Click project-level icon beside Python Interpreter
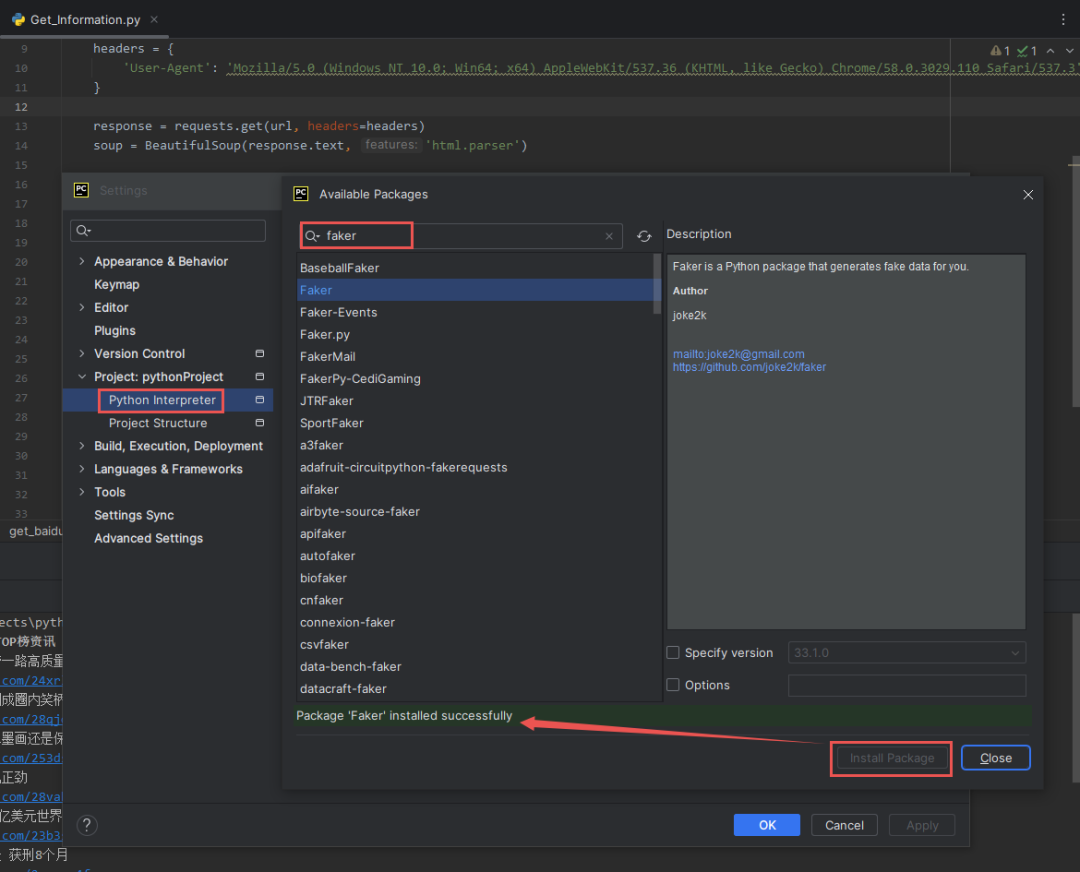Image resolution: width=1080 pixels, height=872 pixels. point(260,399)
